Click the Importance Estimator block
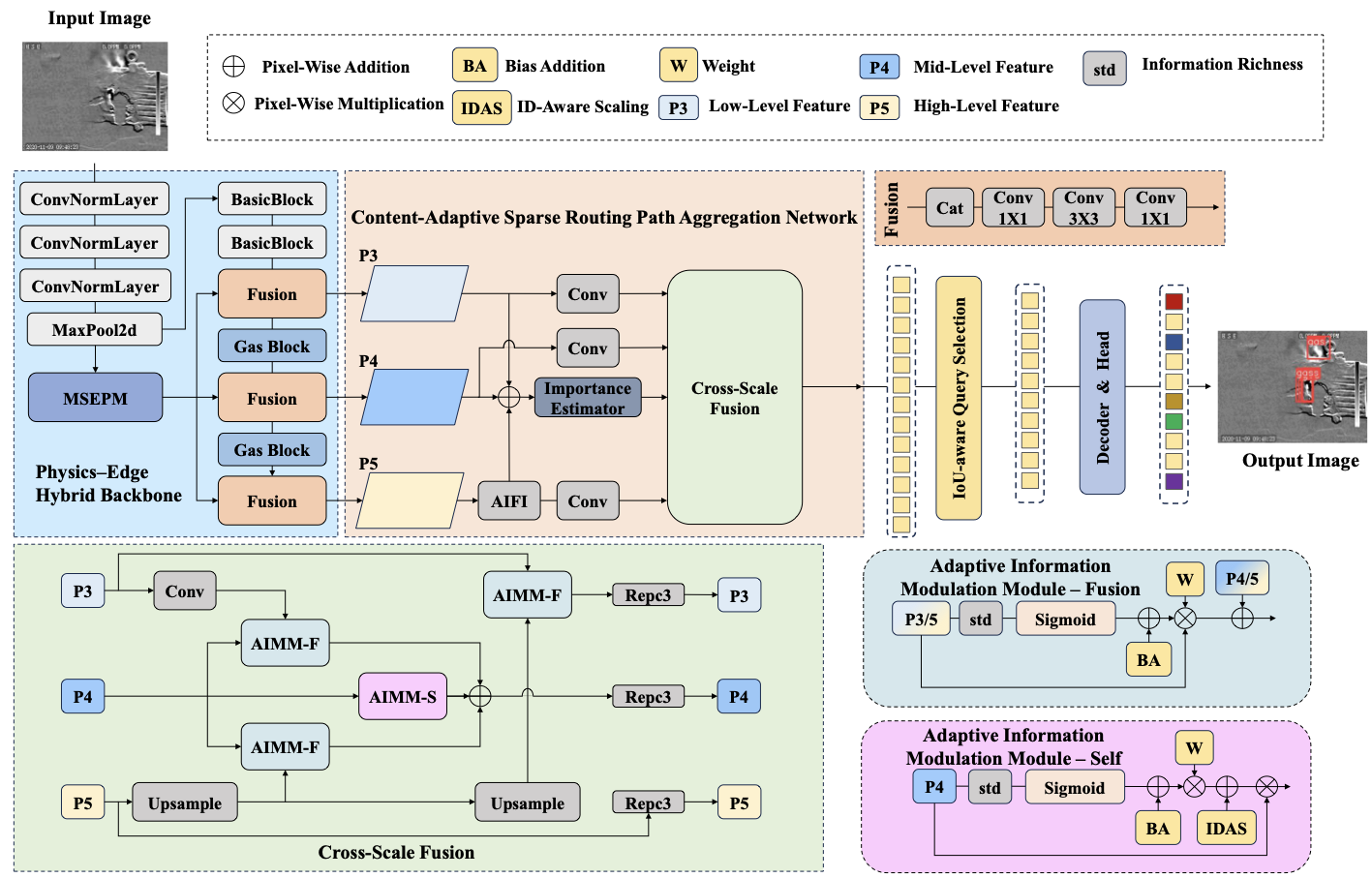Viewport: 1372px width, 878px height. pyautogui.click(x=587, y=398)
